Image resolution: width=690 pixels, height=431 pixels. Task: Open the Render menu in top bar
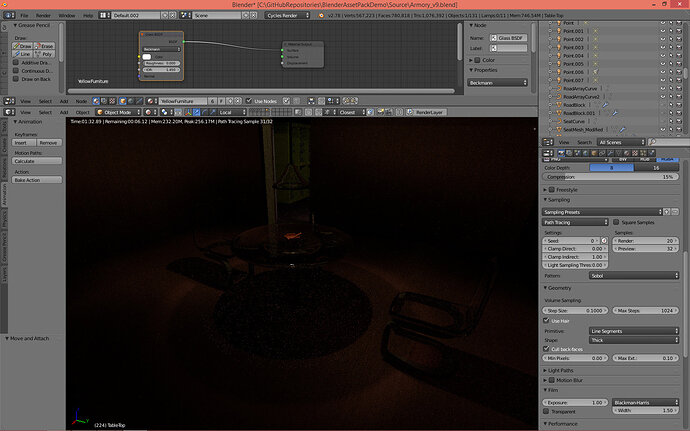[43, 15]
